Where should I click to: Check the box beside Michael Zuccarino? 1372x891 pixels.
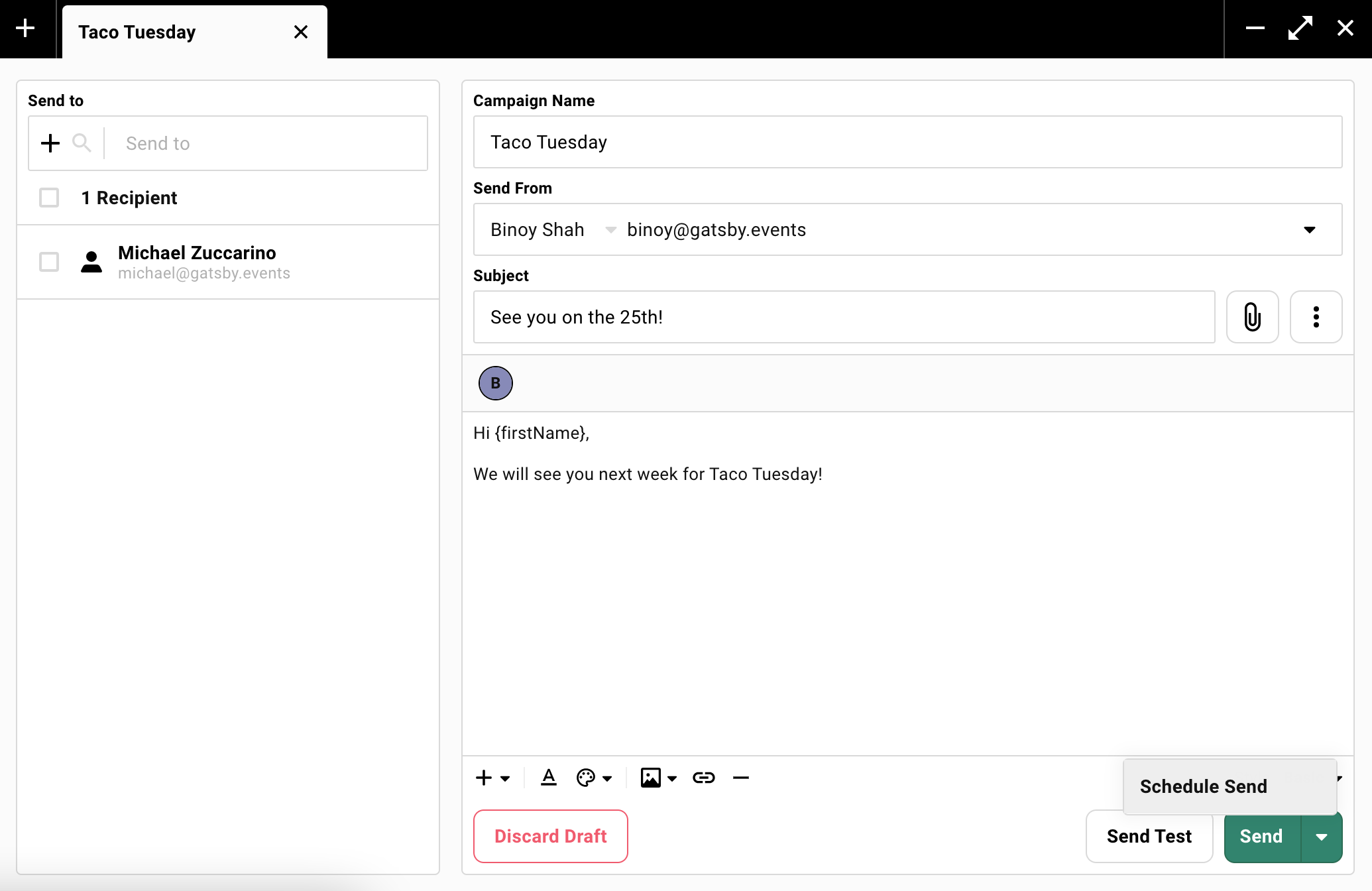49,262
